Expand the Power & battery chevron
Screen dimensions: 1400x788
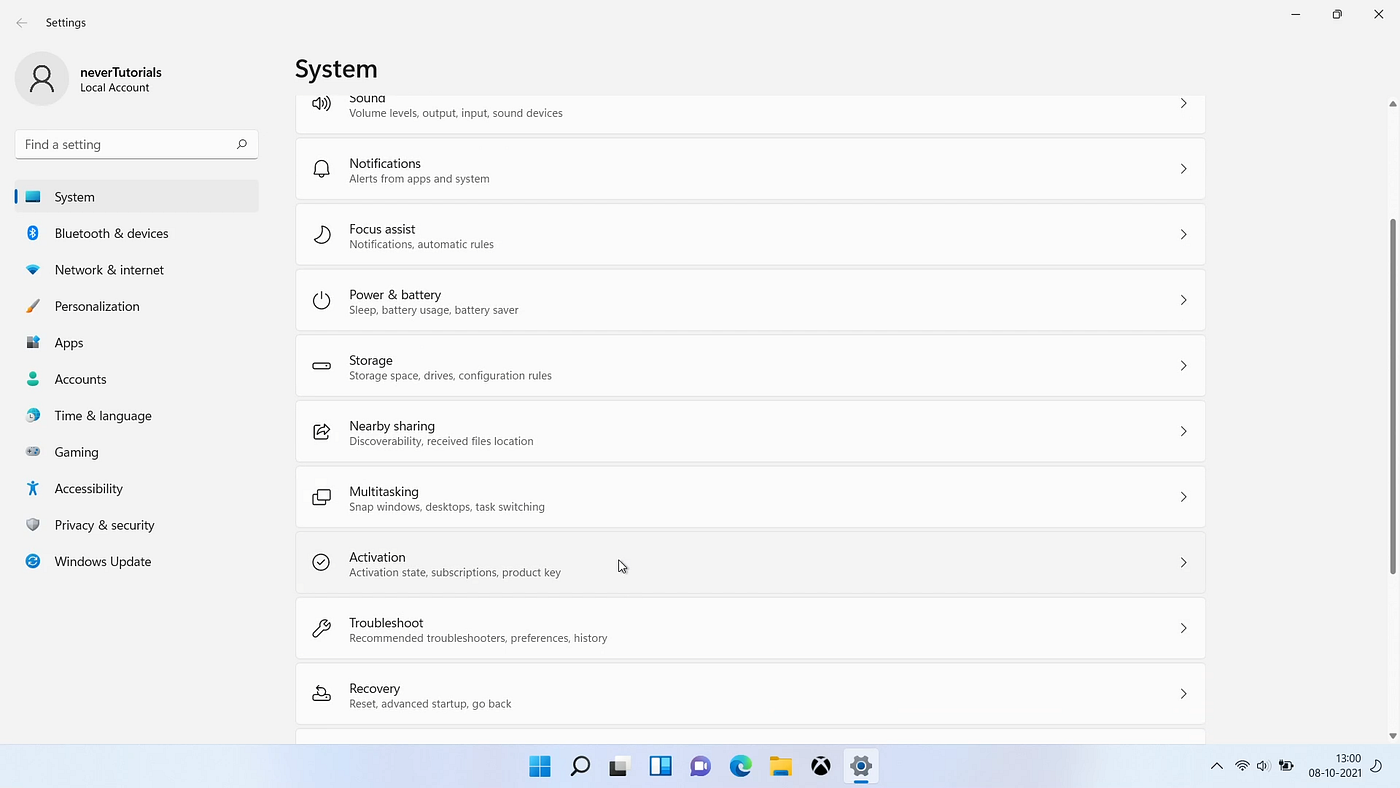pyautogui.click(x=1183, y=299)
